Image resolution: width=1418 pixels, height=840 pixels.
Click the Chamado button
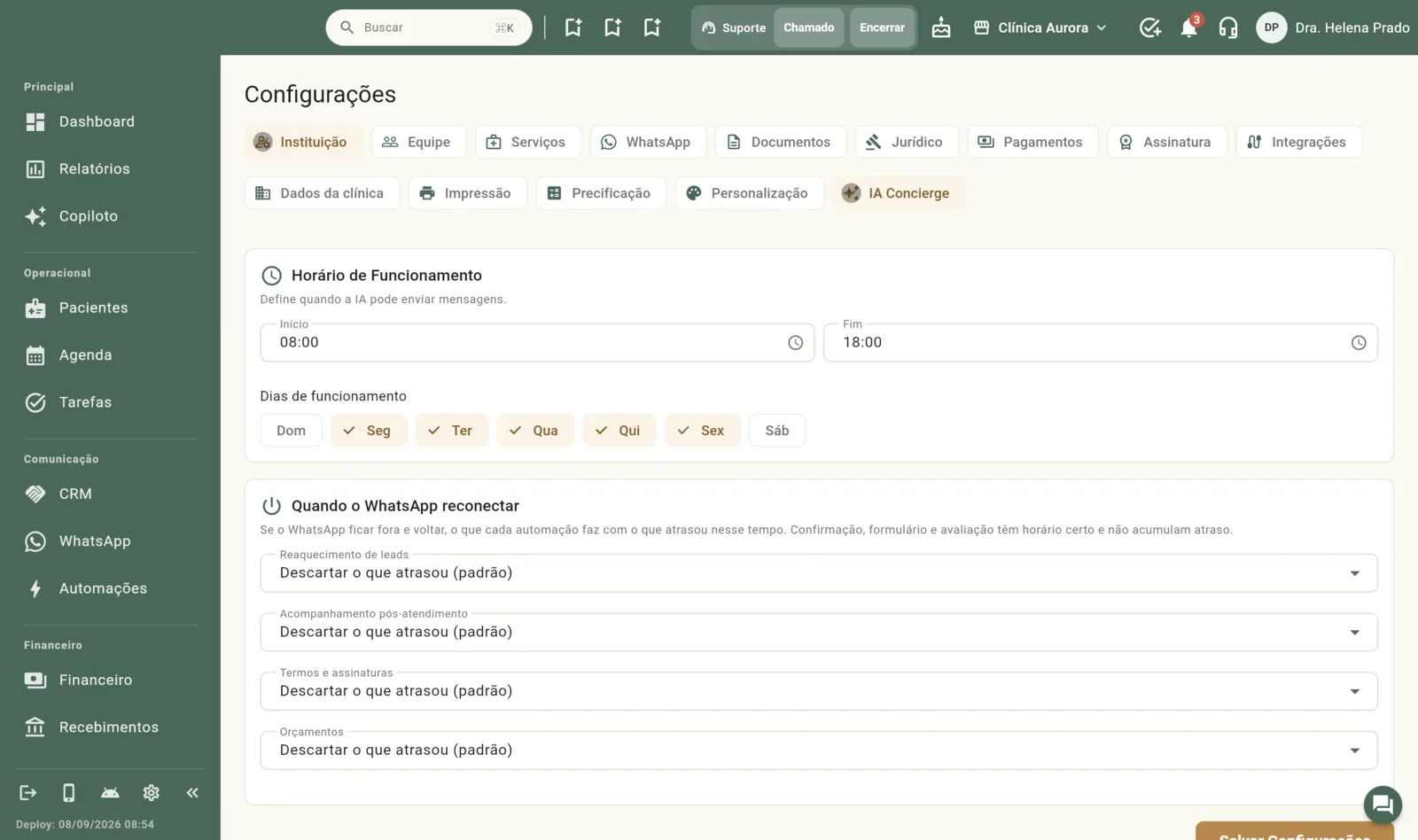[x=809, y=27]
